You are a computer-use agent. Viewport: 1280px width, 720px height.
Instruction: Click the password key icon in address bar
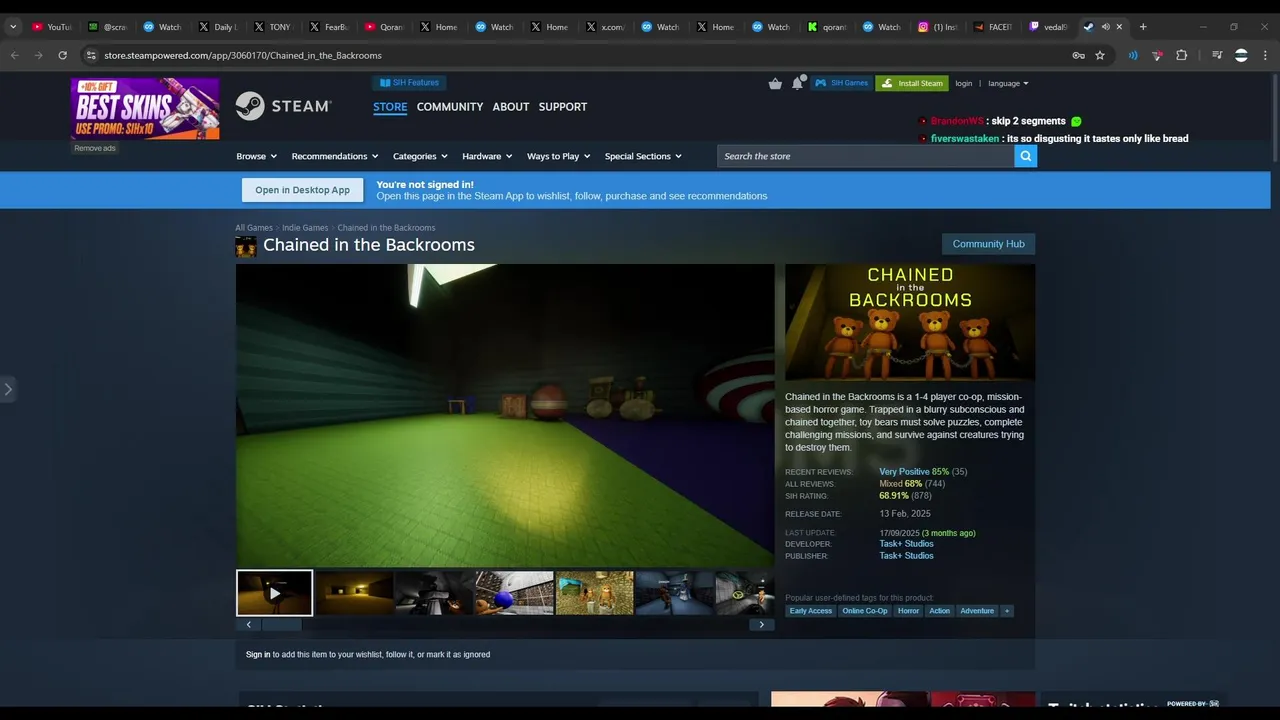pyautogui.click(x=1078, y=55)
